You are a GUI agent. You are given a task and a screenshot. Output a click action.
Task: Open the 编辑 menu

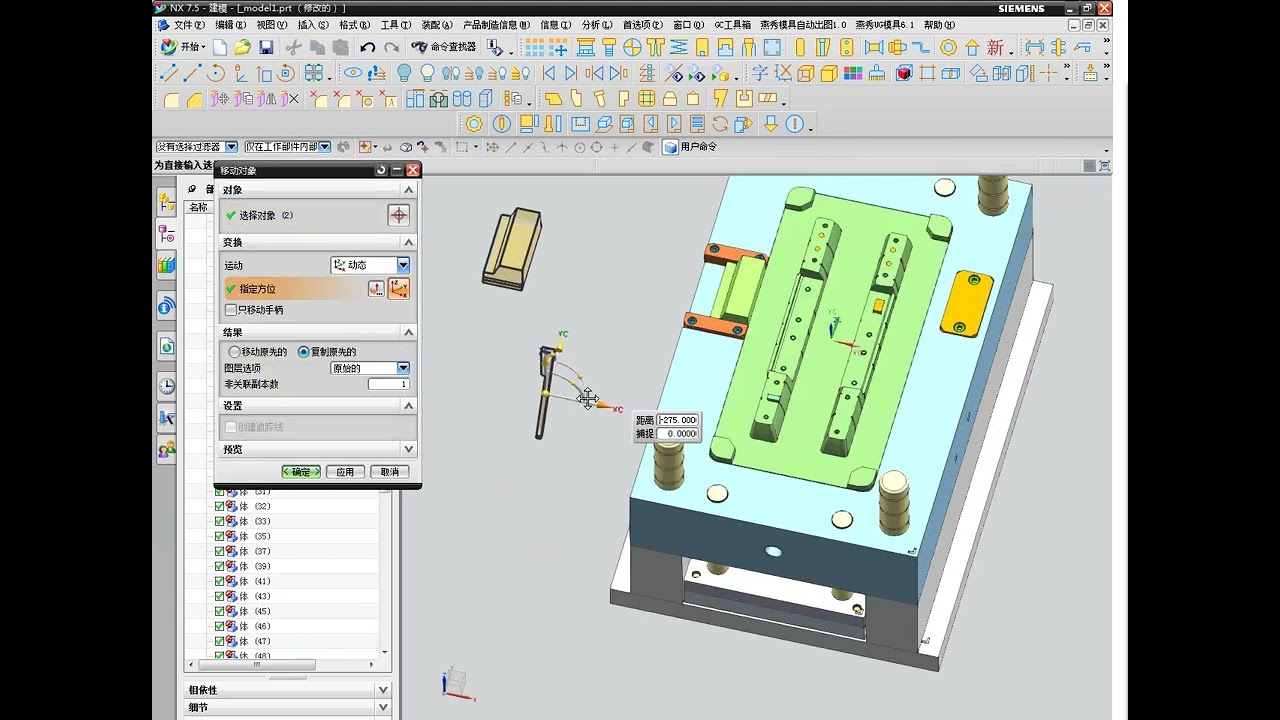click(x=231, y=25)
